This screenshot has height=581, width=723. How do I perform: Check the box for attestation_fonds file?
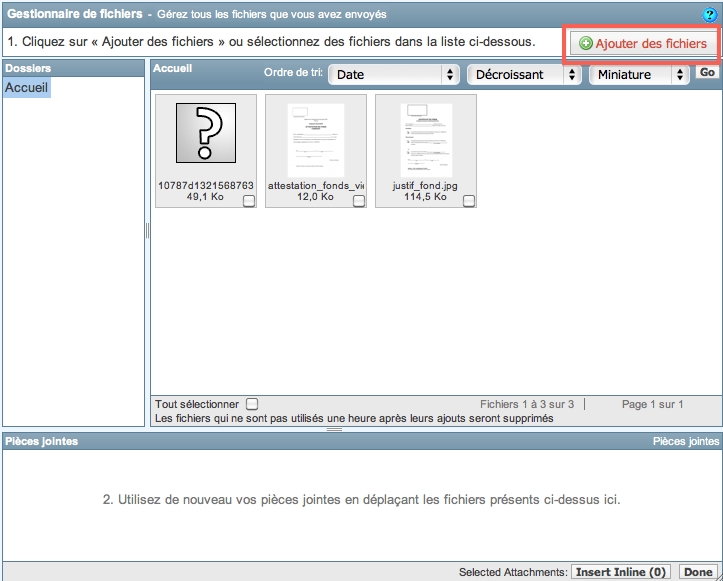pos(359,201)
